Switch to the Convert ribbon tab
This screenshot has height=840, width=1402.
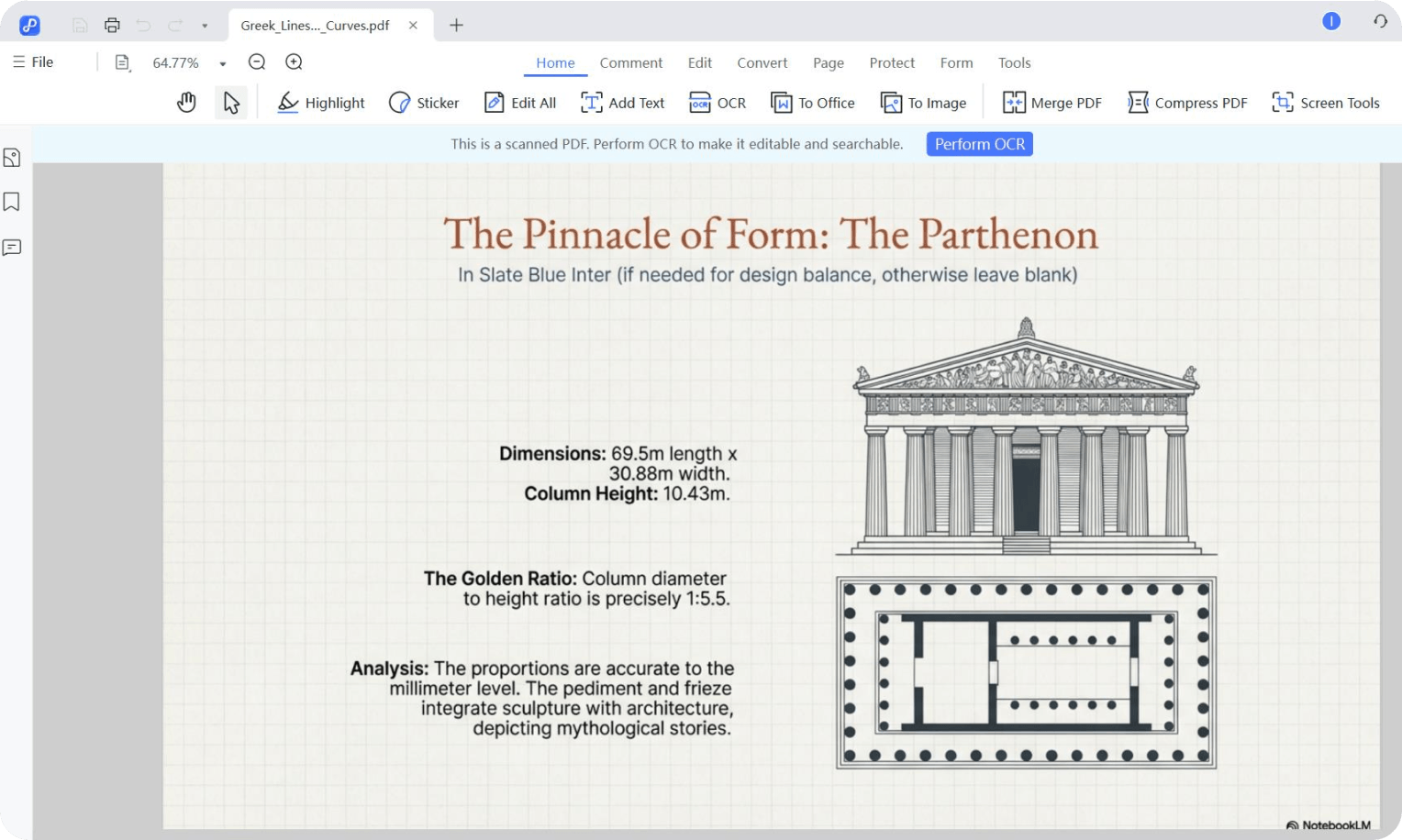pyautogui.click(x=762, y=62)
